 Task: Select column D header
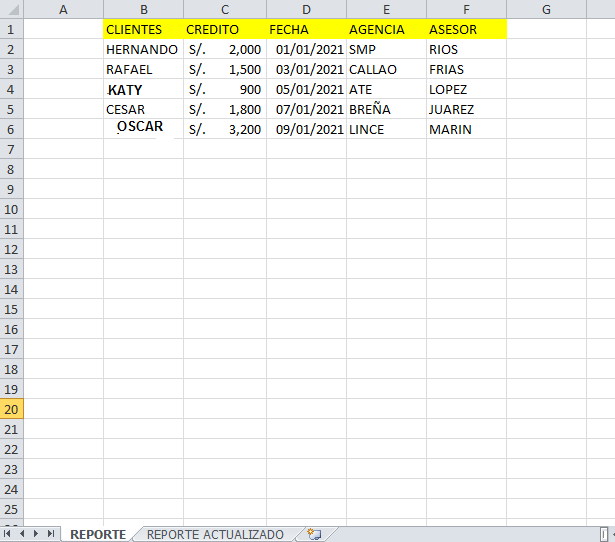pyautogui.click(x=307, y=9)
